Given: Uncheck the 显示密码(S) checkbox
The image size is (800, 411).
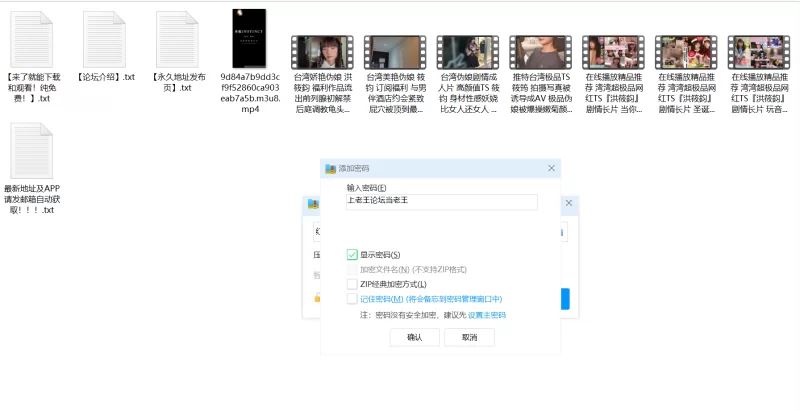Looking at the screenshot, I should (x=352, y=254).
